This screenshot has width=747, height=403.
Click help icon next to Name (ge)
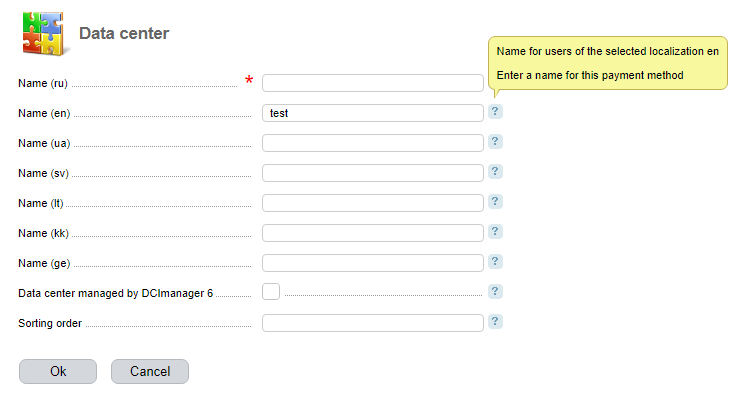[495, 262]
